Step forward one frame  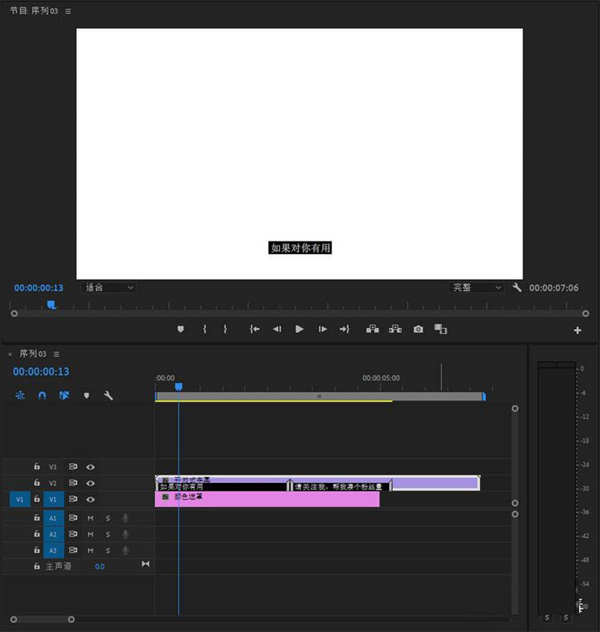click(x=322, y=329)
